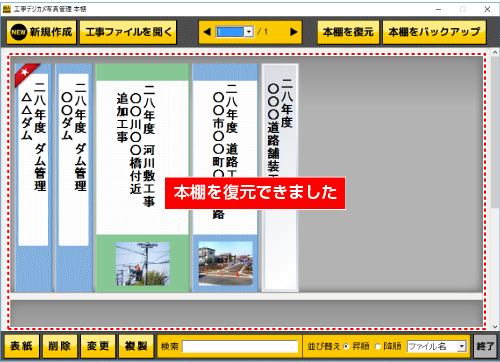Click the next page arrow icon

pyautogui.click(x=294, y=32)
